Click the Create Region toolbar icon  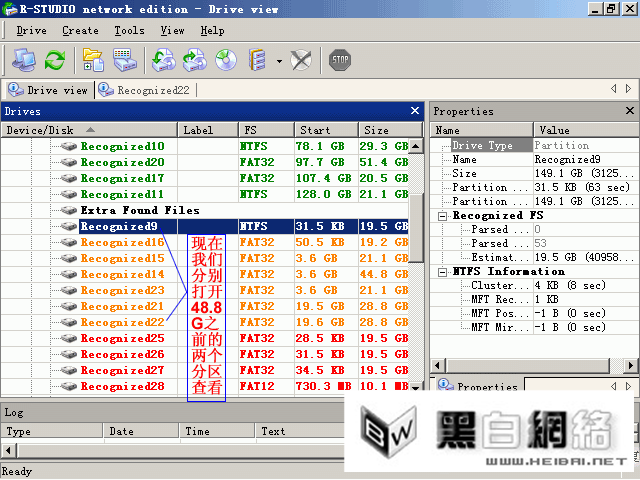[x=257, y=61]
